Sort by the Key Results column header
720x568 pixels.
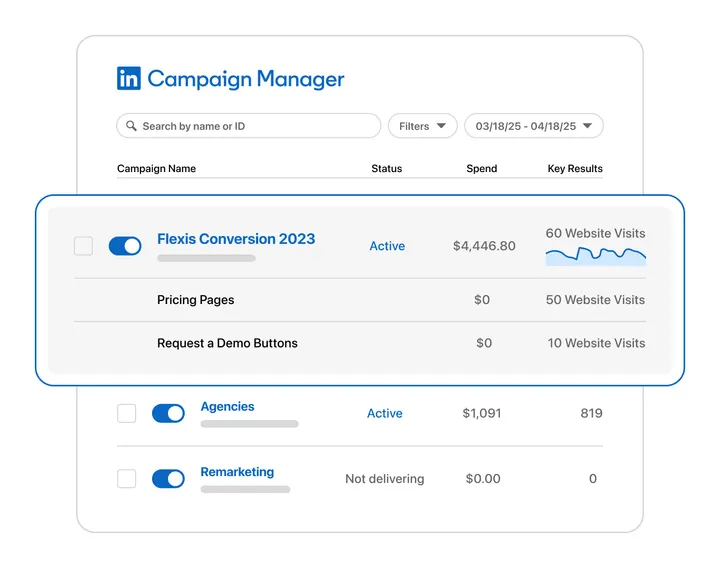tap(575, 169)
